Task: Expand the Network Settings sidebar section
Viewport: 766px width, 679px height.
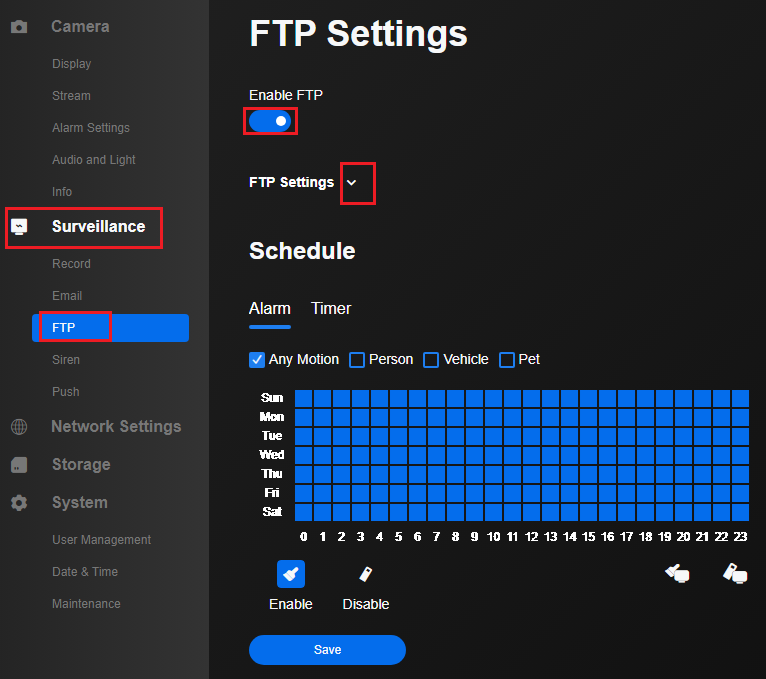Action: click(116, 427)
